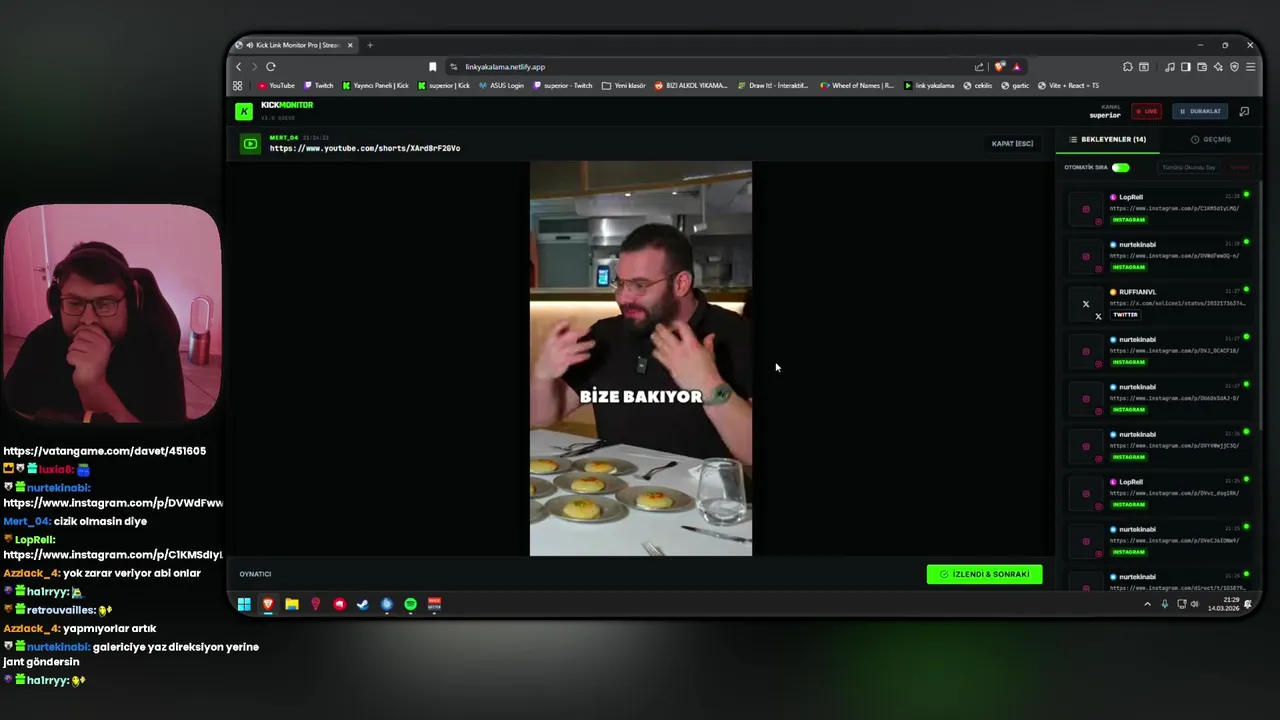Click the share icon in the address bar
Screen dimensions: 1280x720
(x=979, y=67)
